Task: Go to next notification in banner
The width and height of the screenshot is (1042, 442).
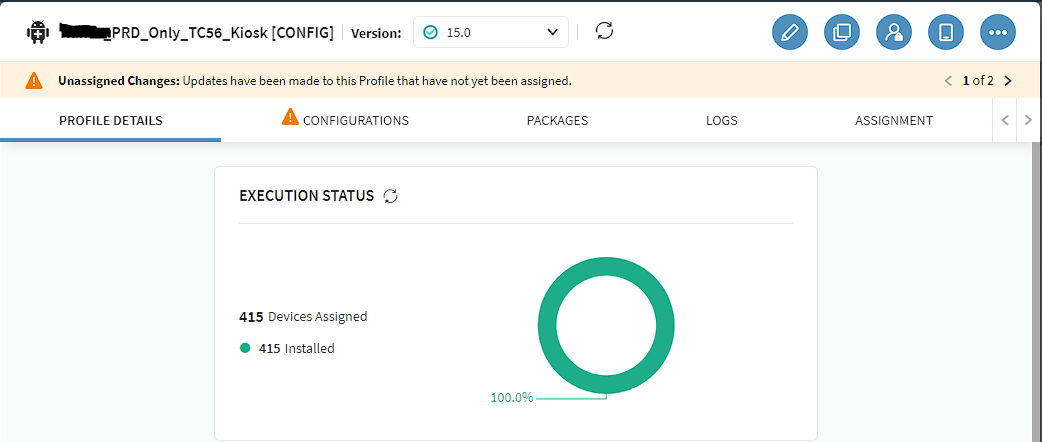Action: [1007, 81]
